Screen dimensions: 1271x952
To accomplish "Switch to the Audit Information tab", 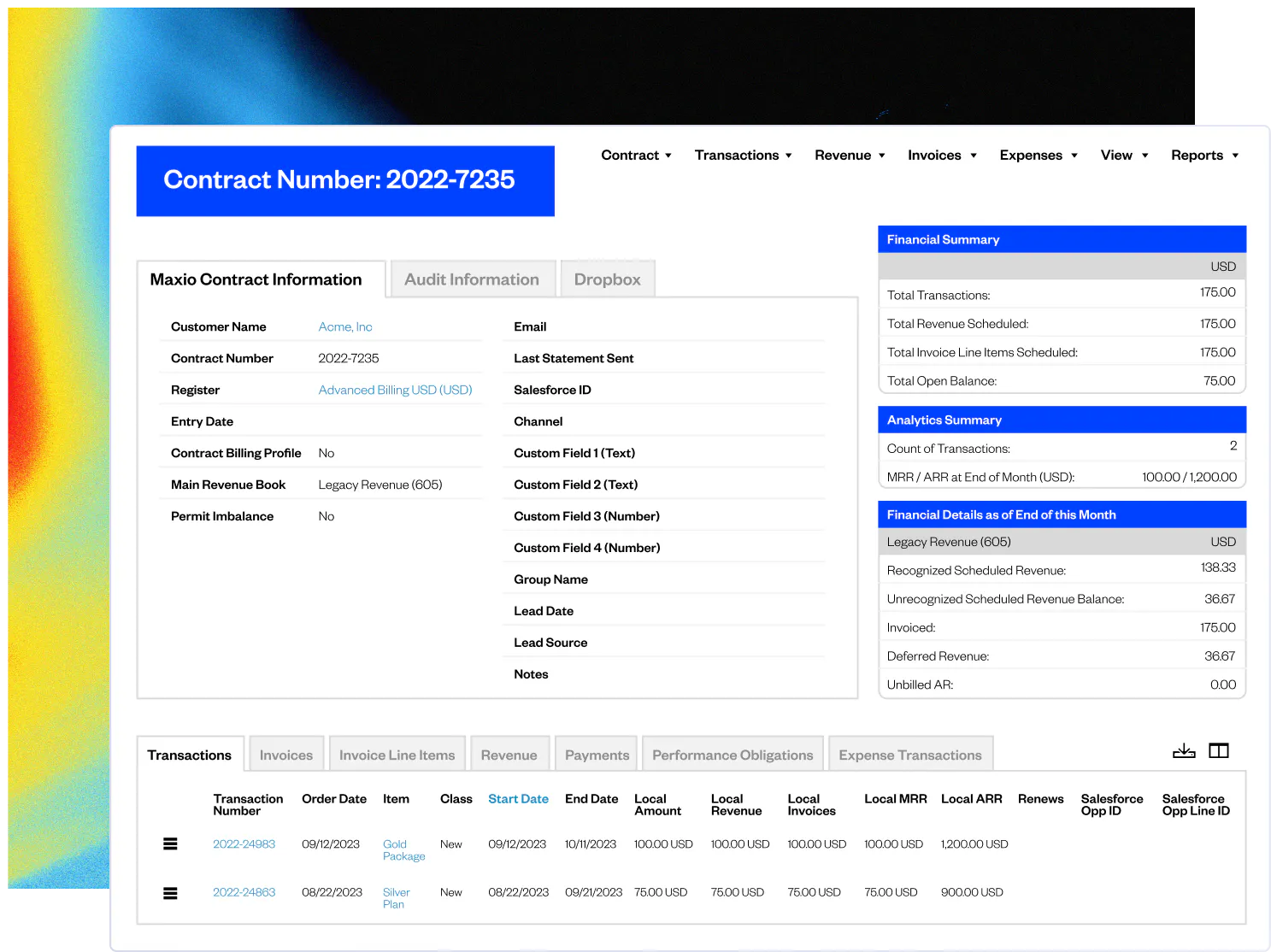I will coord(472,279).
